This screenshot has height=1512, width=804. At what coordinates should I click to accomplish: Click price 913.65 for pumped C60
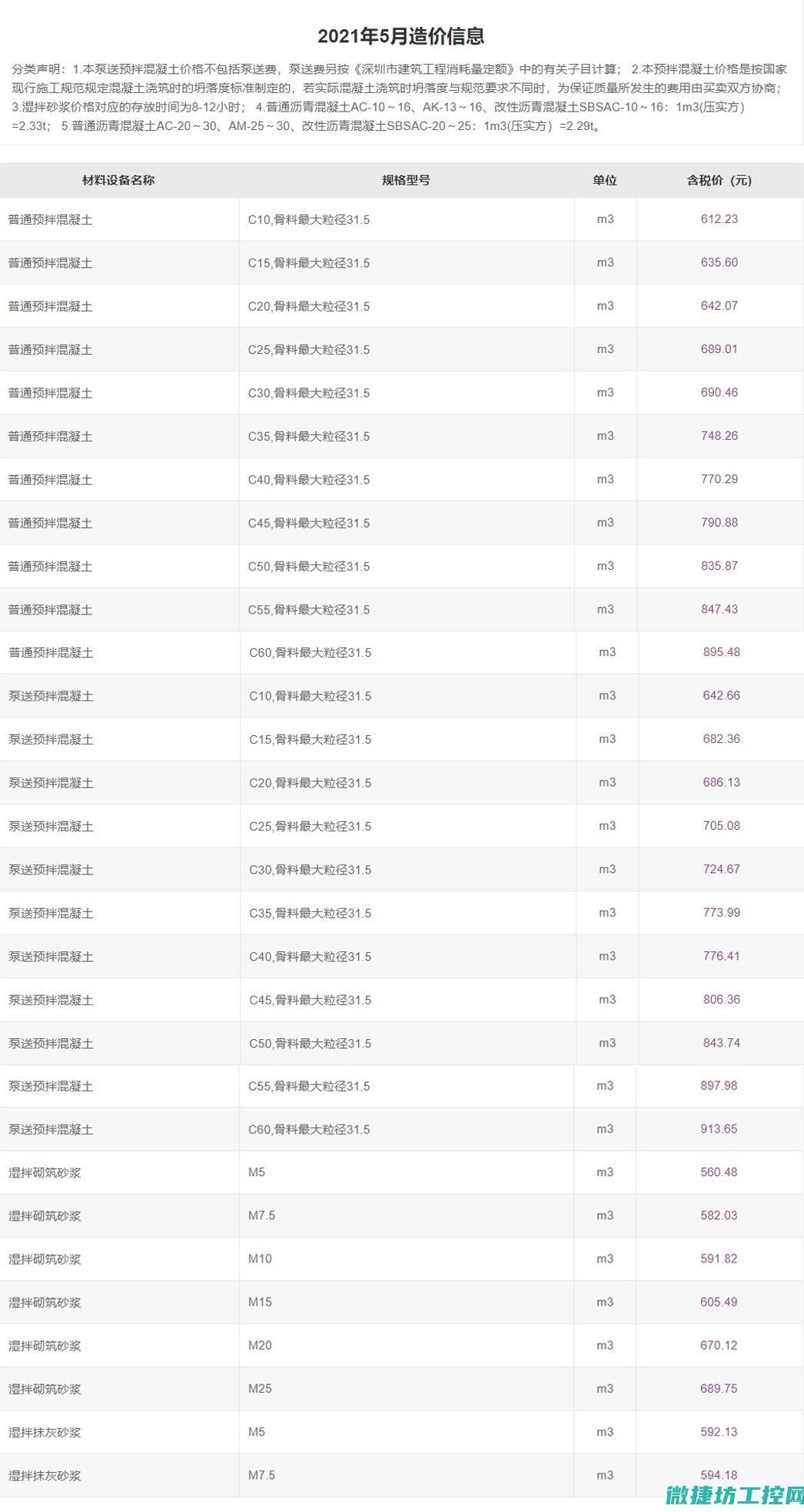(719, 1129)
